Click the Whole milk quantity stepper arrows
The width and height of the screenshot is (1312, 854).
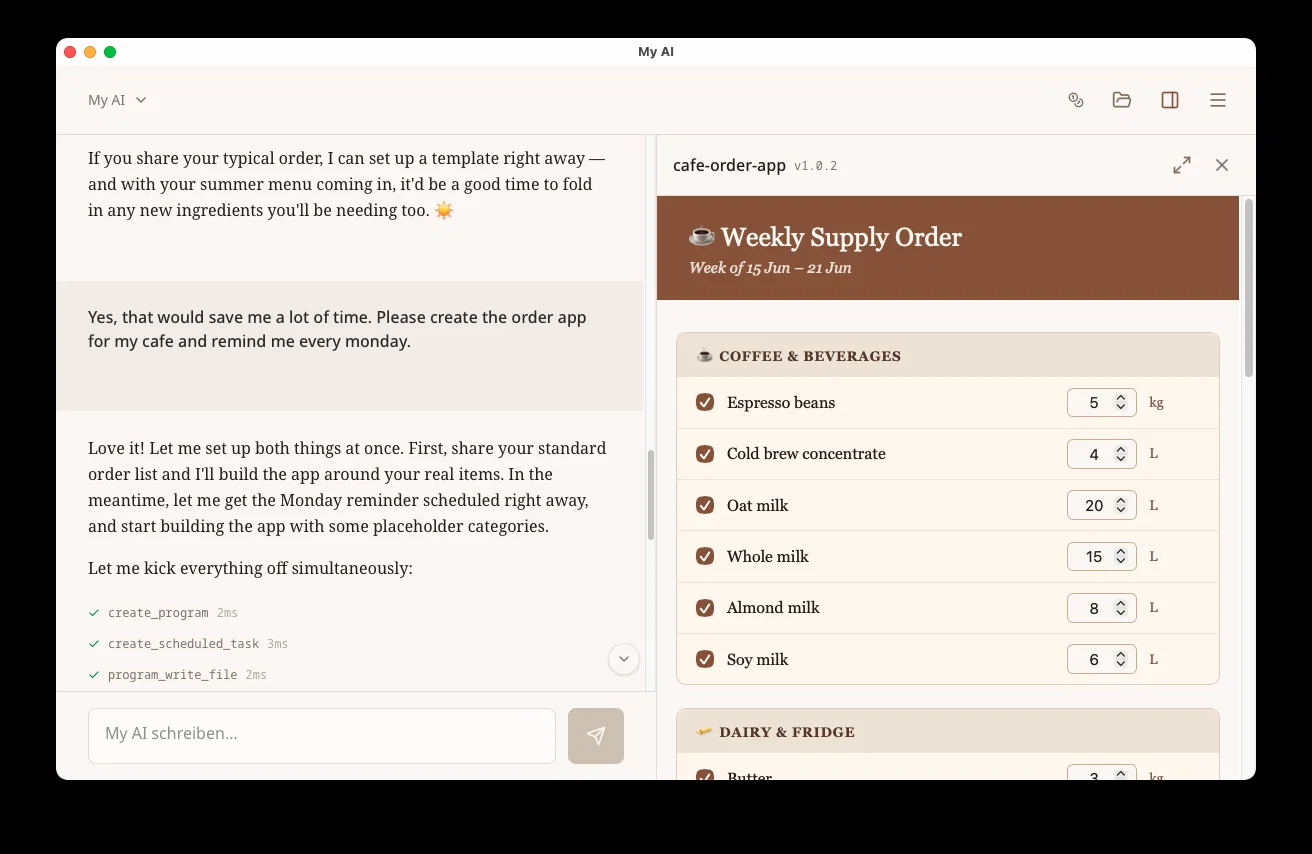(1121, 556)
